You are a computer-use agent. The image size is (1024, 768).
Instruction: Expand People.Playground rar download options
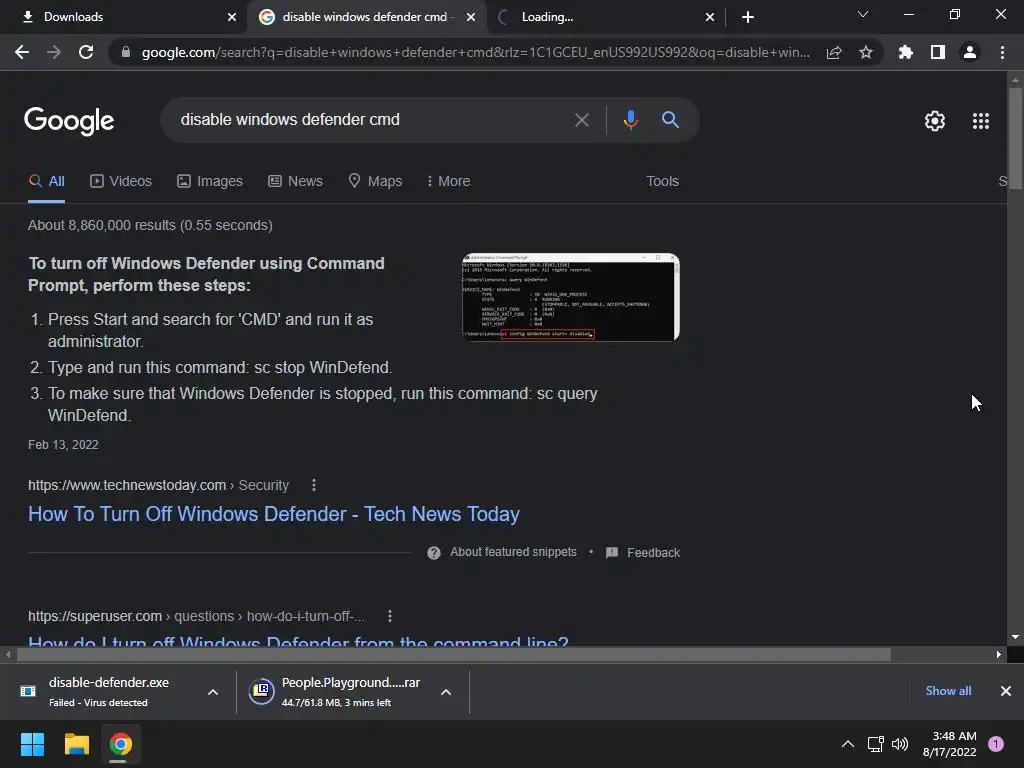[446, 692]
